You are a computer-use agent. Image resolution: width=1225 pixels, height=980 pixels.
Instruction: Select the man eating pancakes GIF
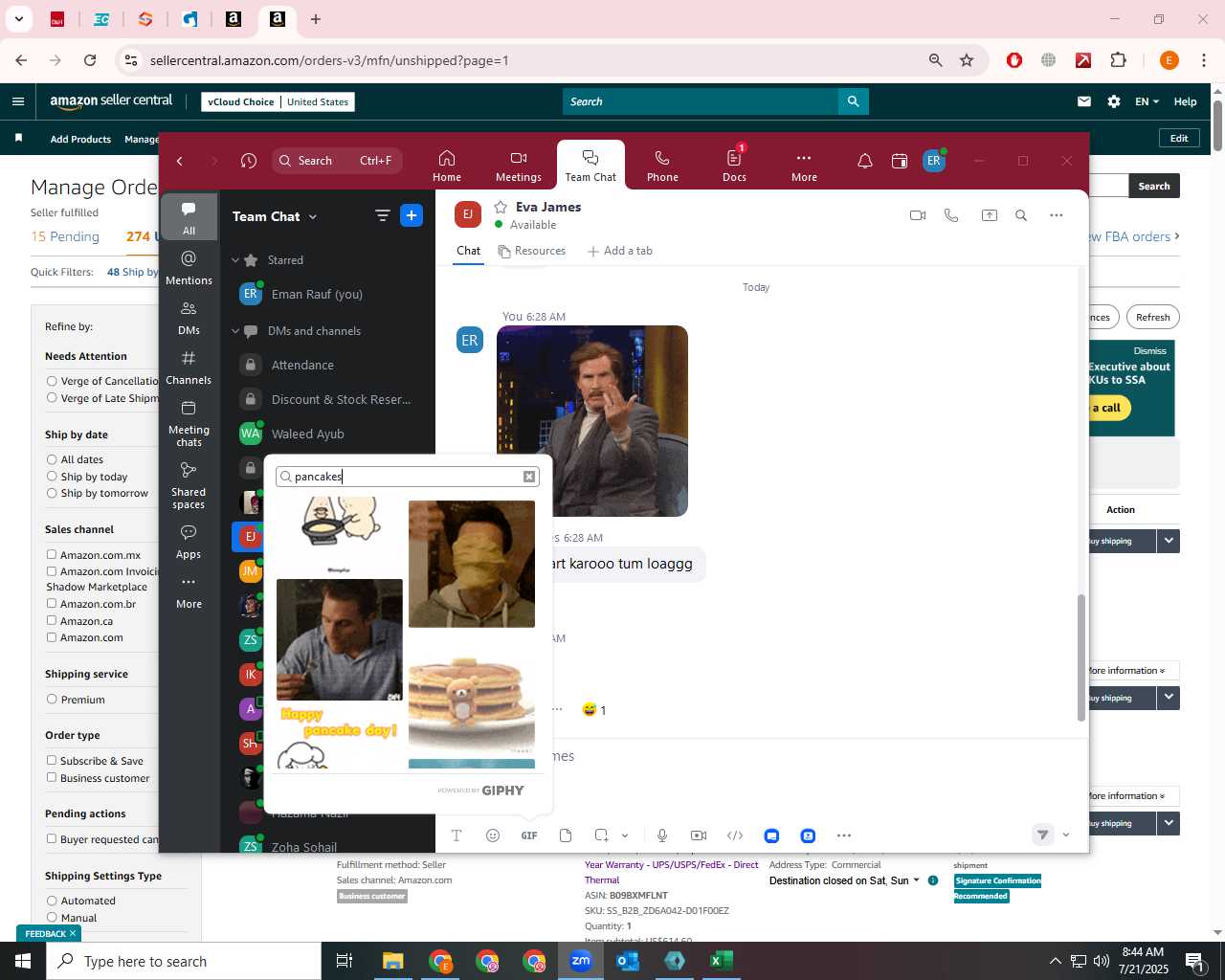(340, 640)
